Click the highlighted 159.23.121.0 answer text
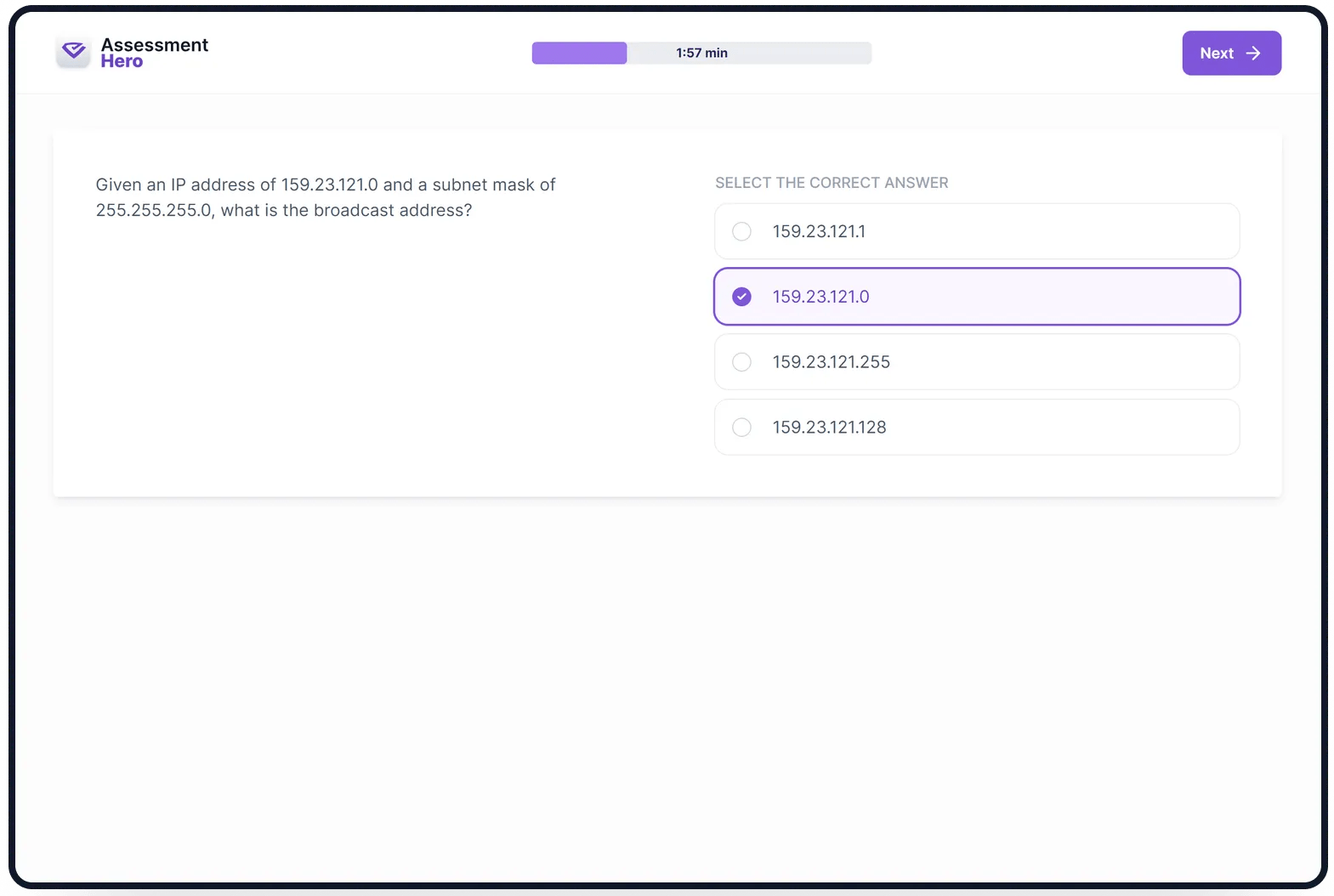 tap(820, 297)
